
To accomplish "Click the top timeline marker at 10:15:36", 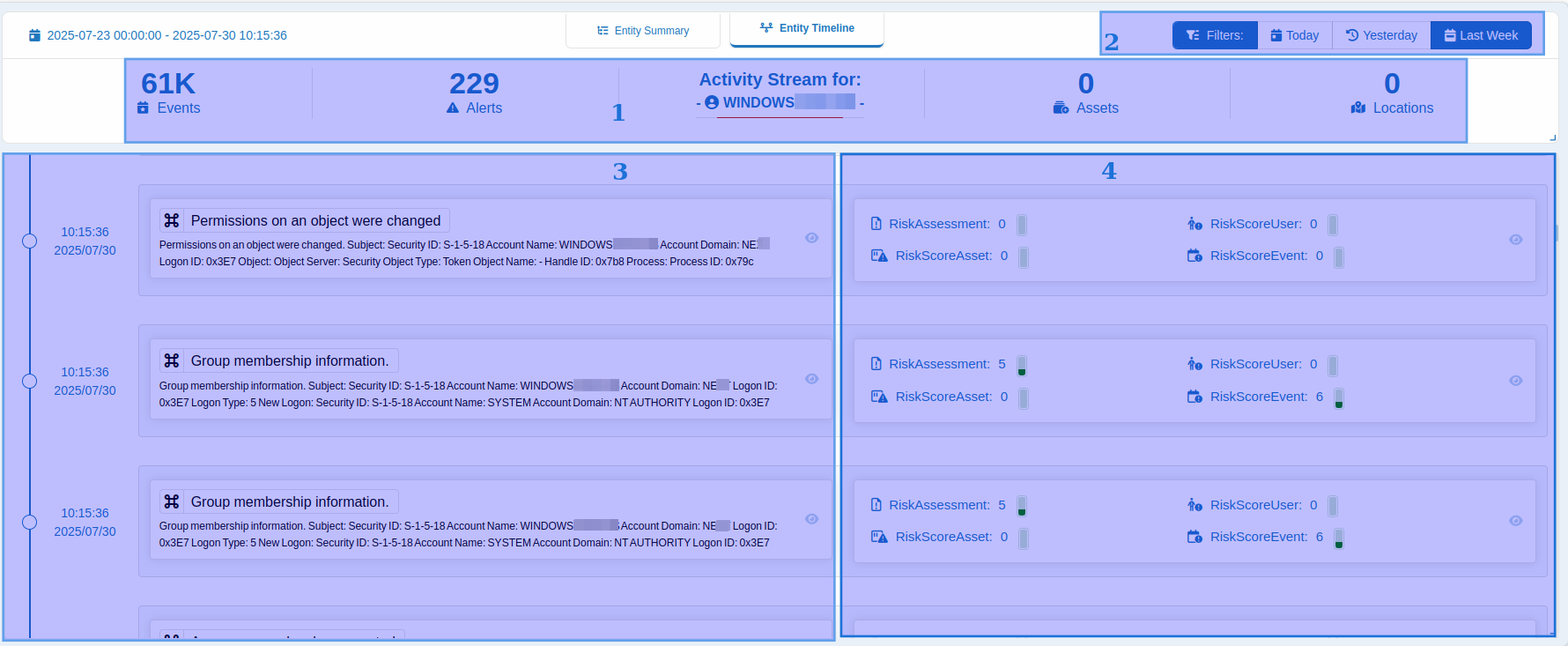I will tap(29, 241).
